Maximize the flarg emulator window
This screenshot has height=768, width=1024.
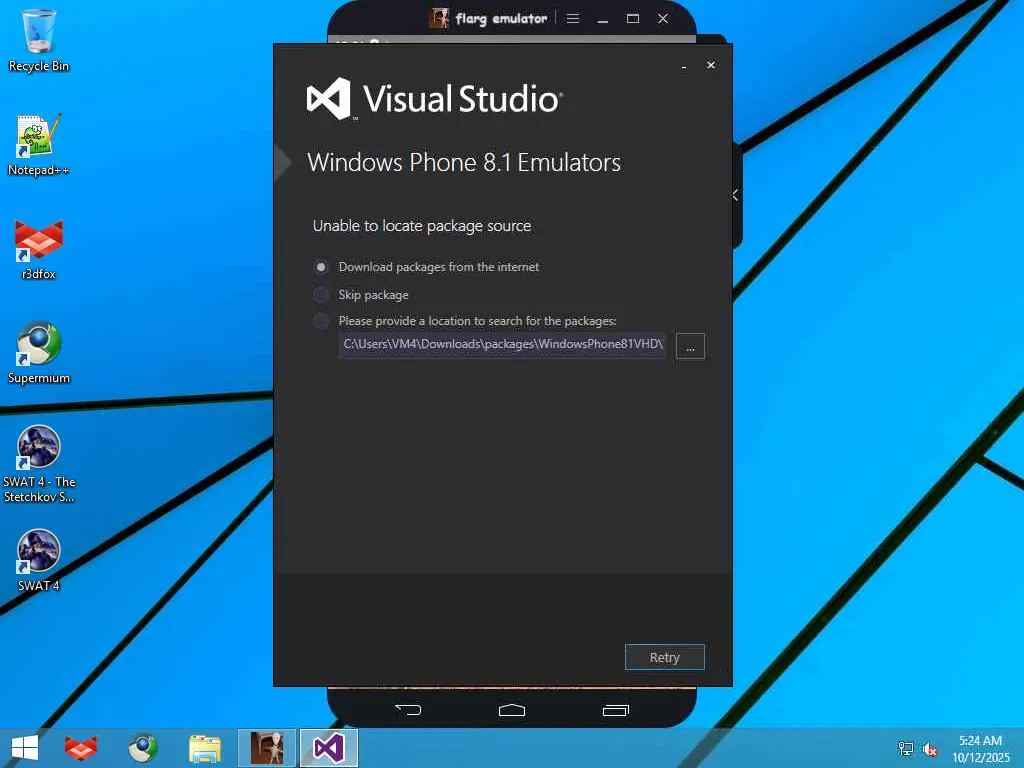[633, 18]
